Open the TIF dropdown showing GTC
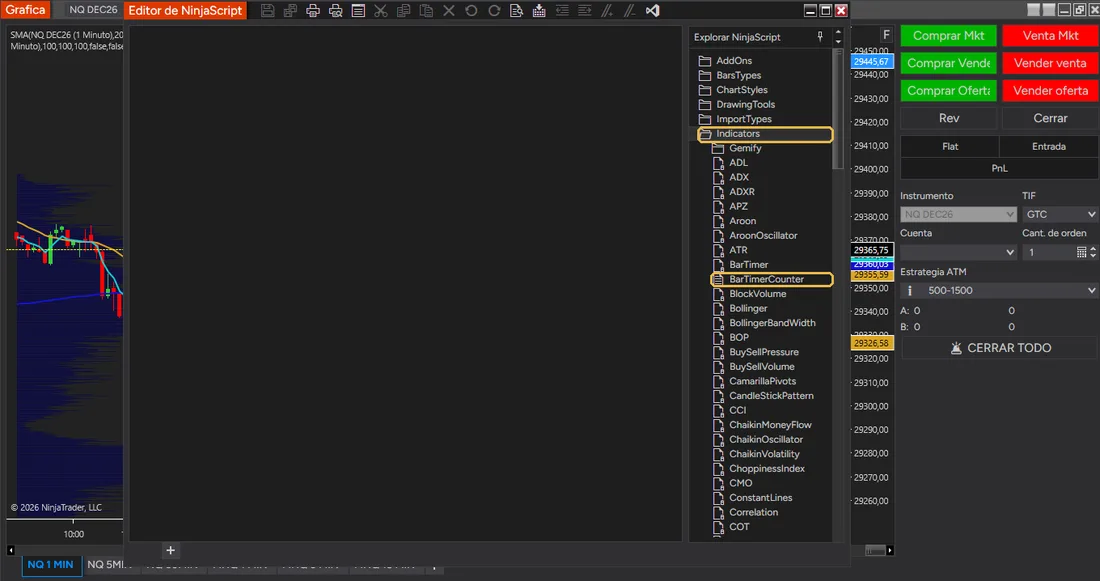This screenshot has width=1100, height=581. pyautogui.click(x=1060, y=214)
